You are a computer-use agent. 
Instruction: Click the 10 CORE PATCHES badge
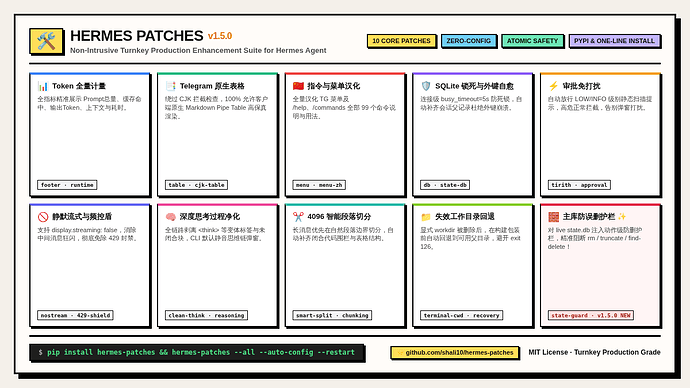(401, 41)
